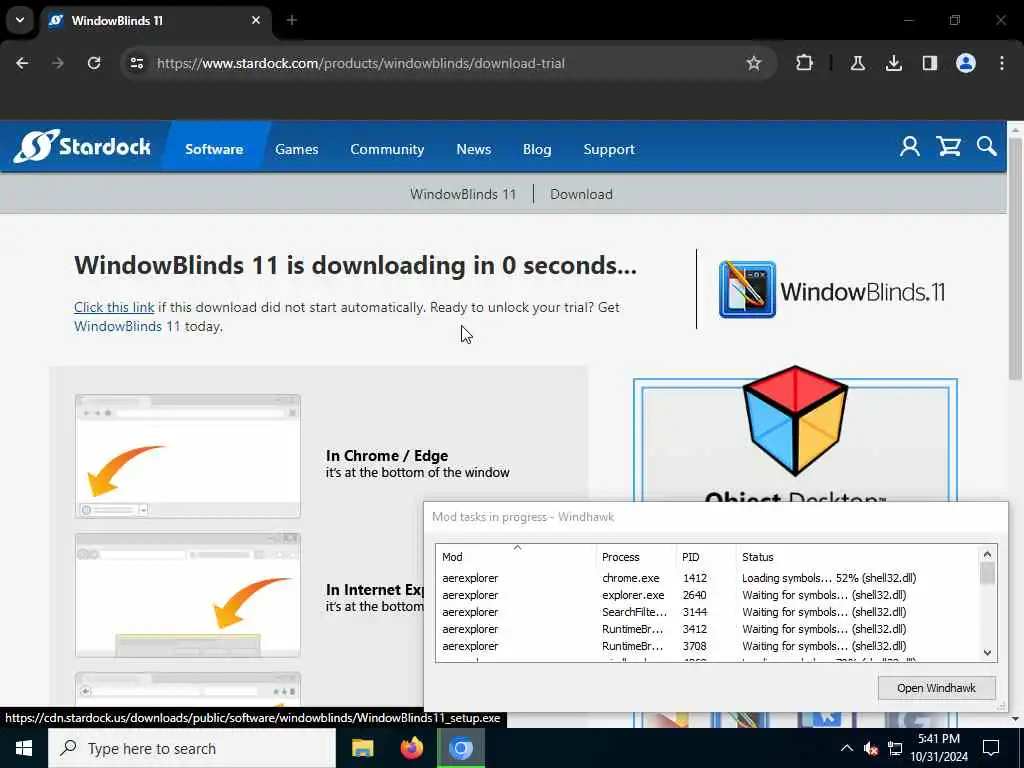Click the 'Click this link' download link
Viewport: 1024px width, 768px height.
114,307
